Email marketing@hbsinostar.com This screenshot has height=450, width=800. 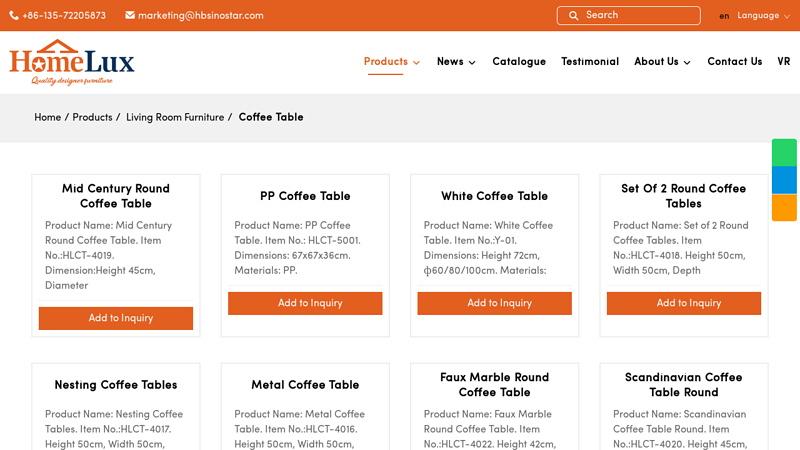201,16
